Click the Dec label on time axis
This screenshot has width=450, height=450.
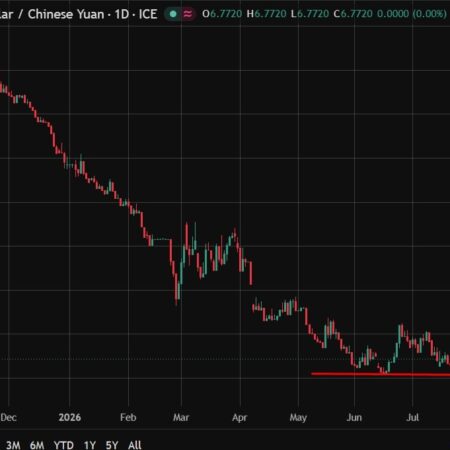8,417
